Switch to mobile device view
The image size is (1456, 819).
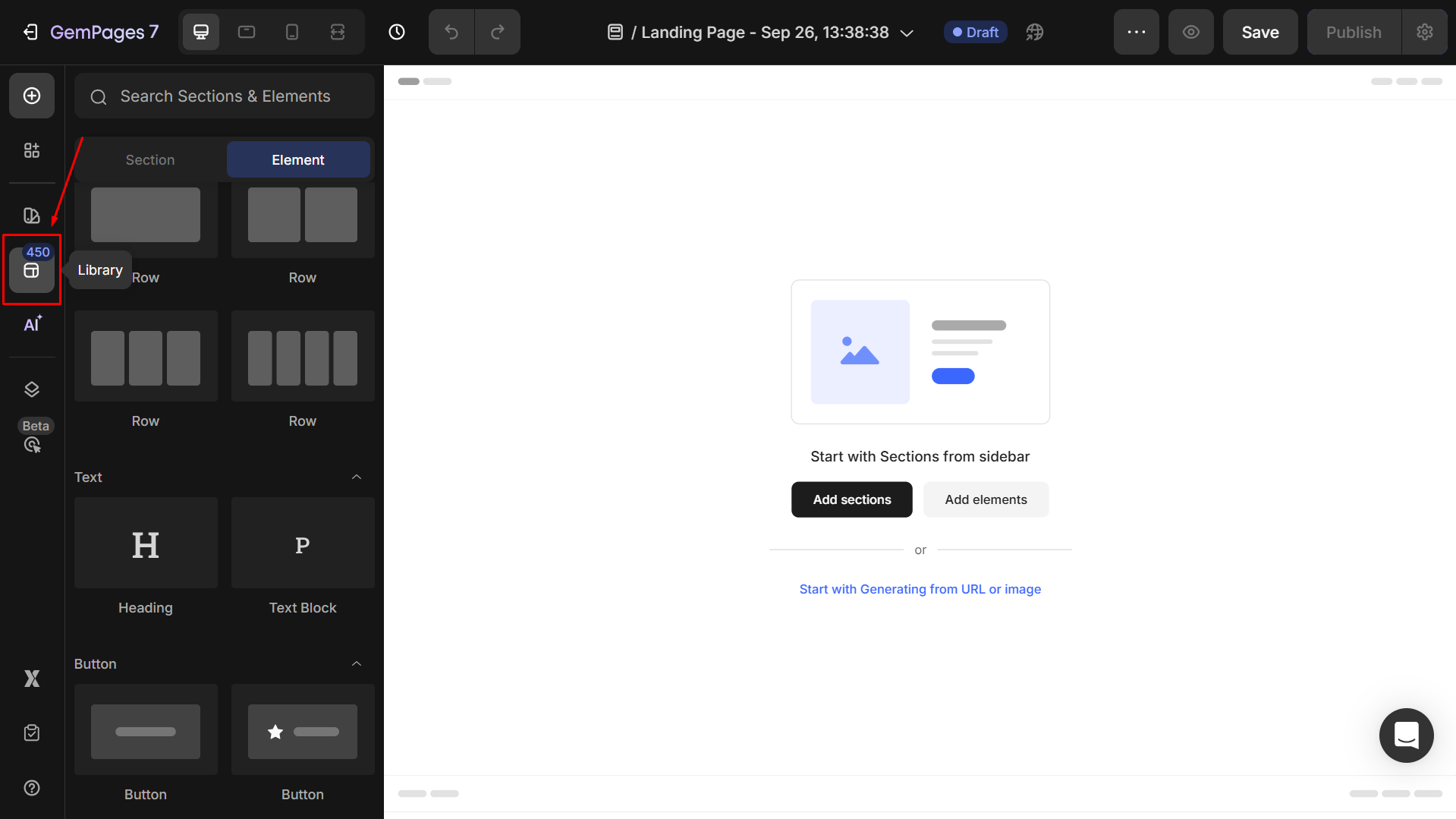pos(292,32)
